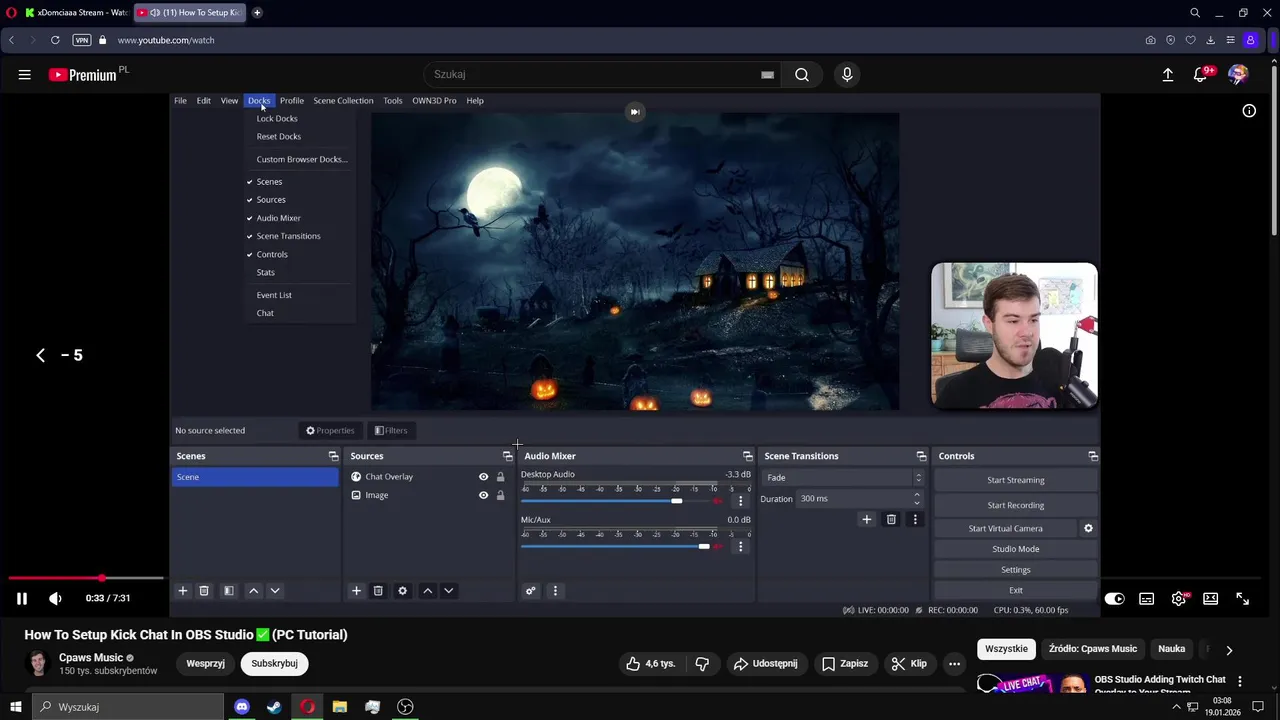Image resolution: width=1280 pixels, height=720 pixels.
Task: Click the Udostępnij share button
Action: click(765, 663)
